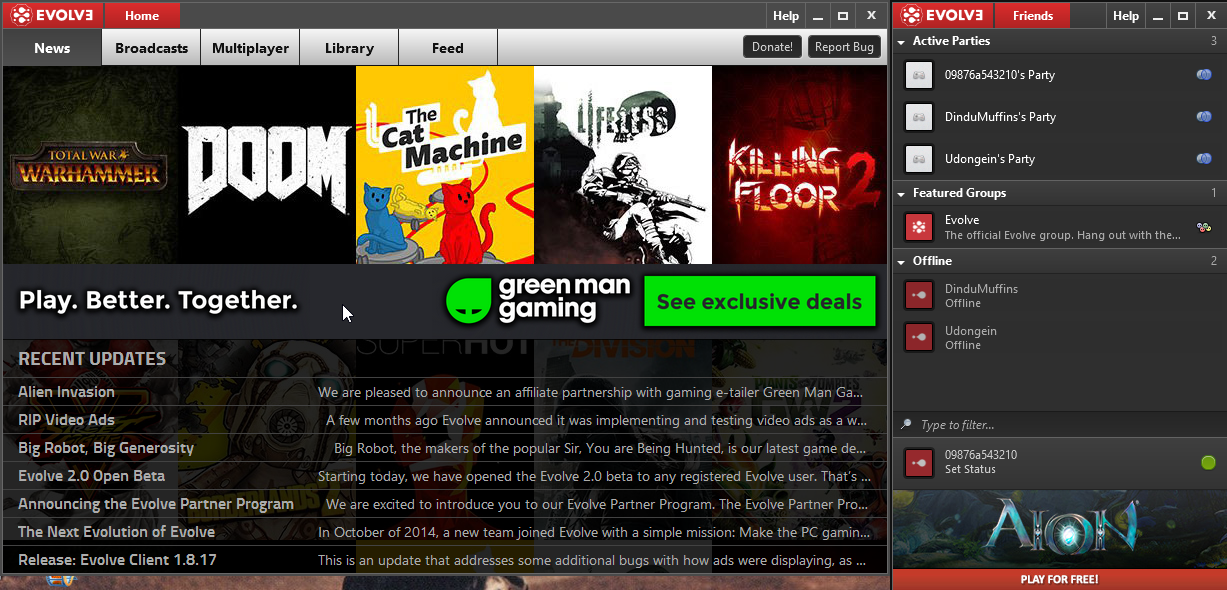1227x590 pixels.
Task: Click the Green Man Gaming logo
Action: coord(538,300)
